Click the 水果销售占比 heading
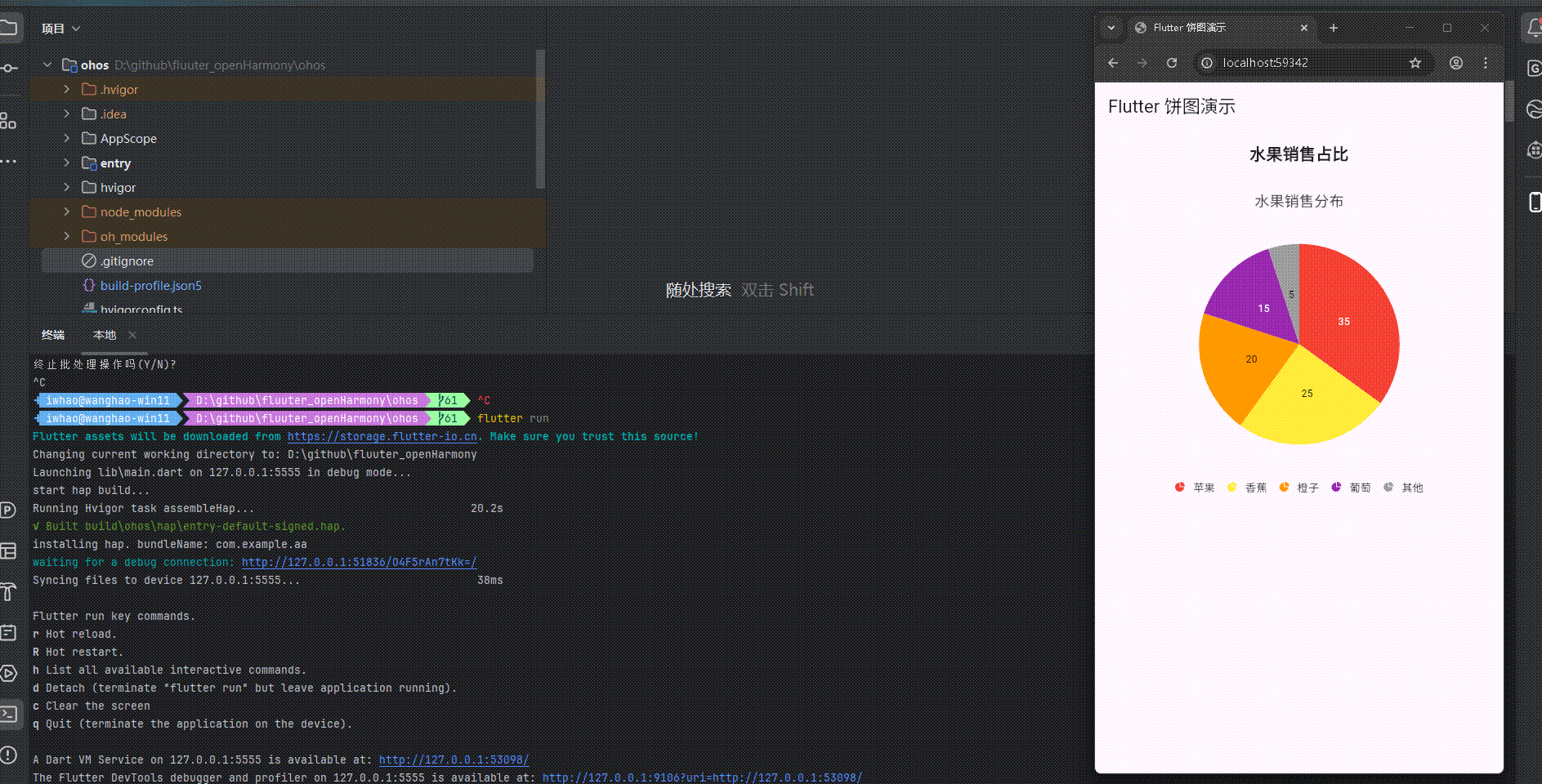Image resolution: width=1542 pixels, height=784 pixels. (x=1298, y=154)
